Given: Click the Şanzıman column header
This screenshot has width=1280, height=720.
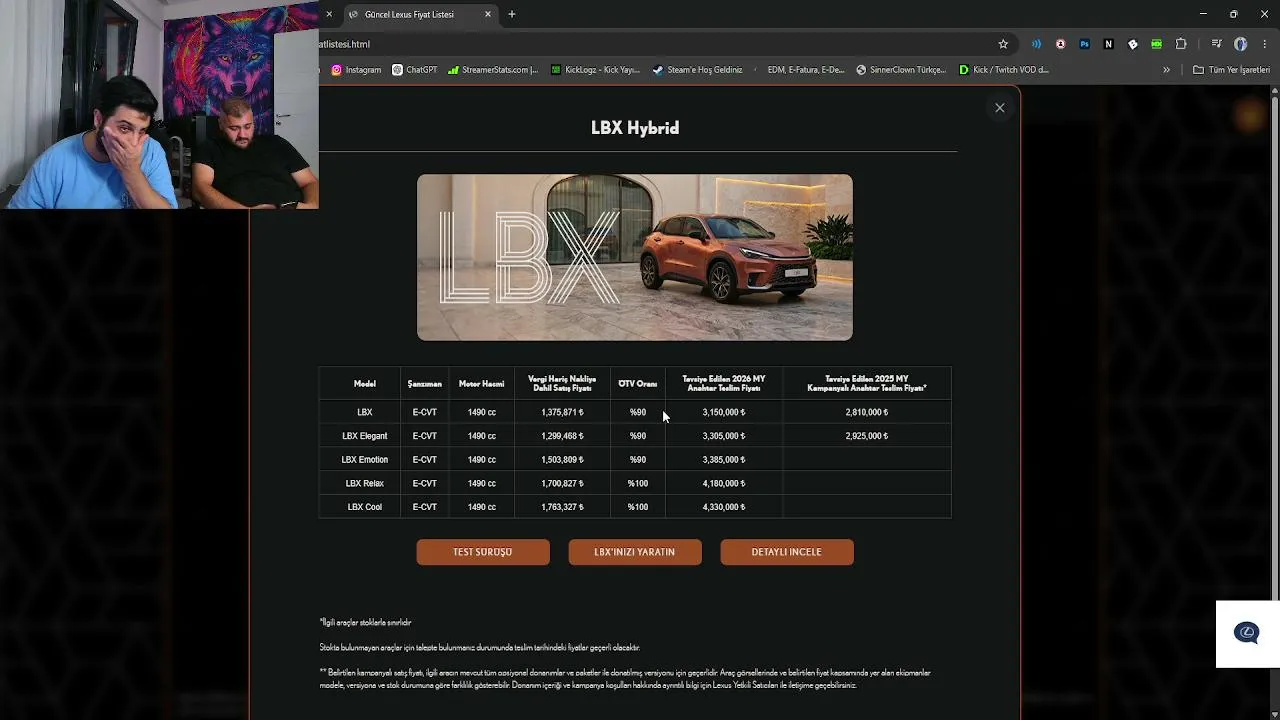Looking at the screenshot, I should pyautogui.click(x=424, y=384).
